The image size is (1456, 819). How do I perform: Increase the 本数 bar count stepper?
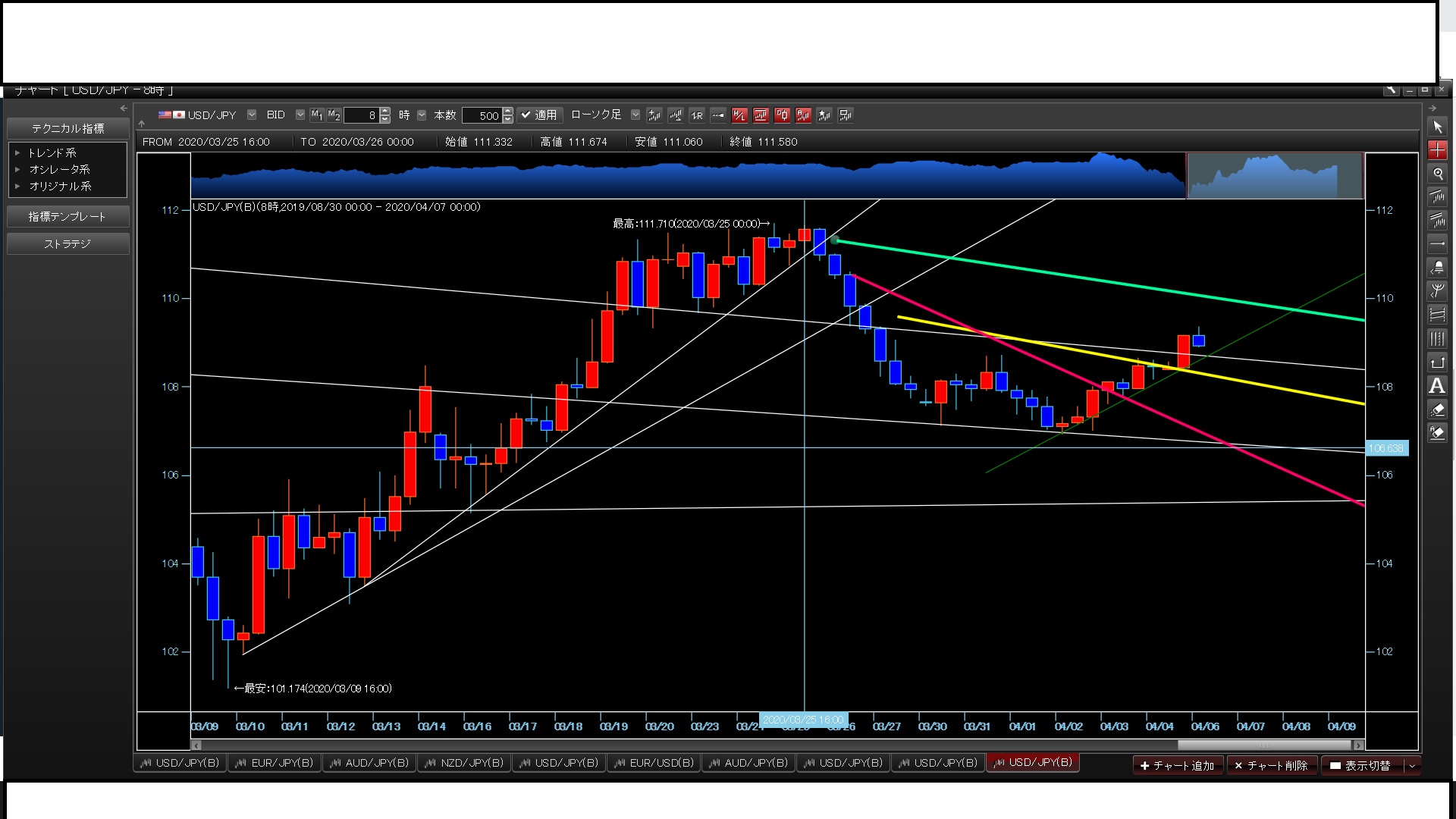point(508,111)
